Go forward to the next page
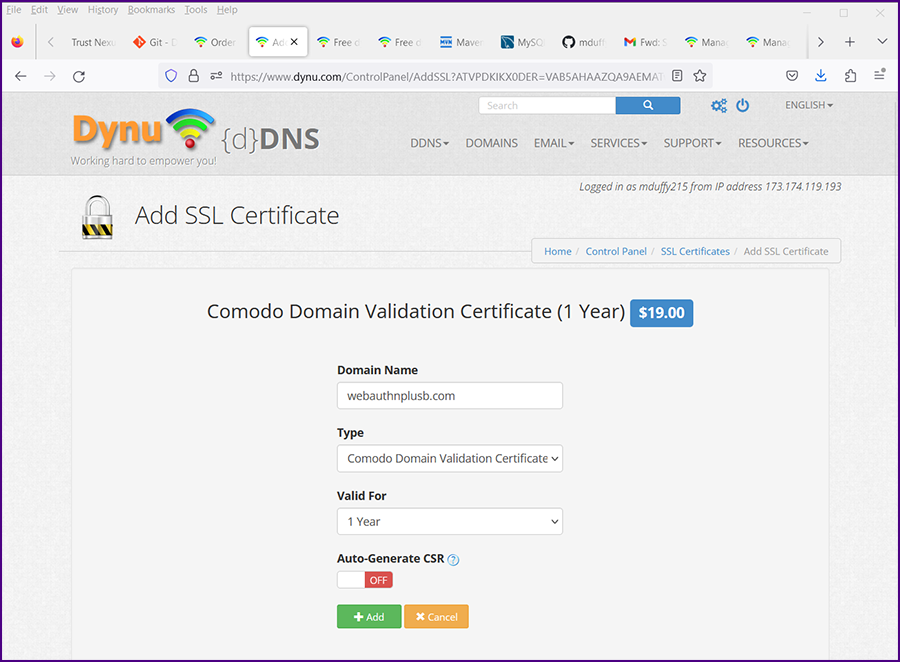Viewport: 900px width, 662px height. [50, 76]
